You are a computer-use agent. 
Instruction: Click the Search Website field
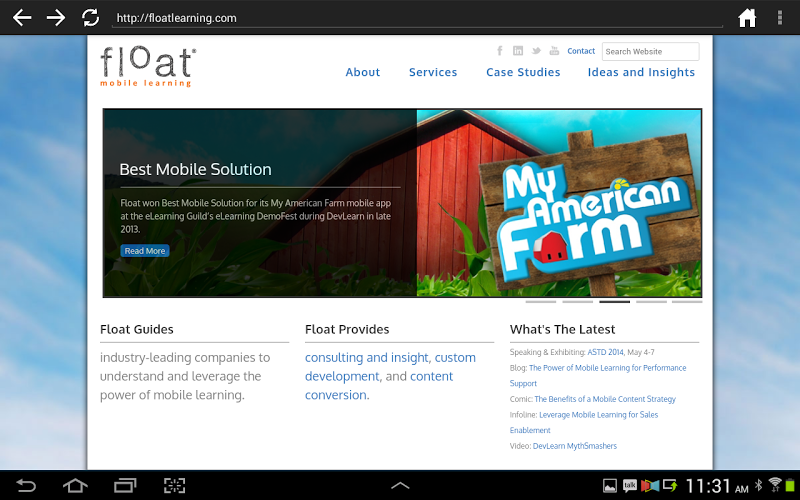click(x=650, y=52)
